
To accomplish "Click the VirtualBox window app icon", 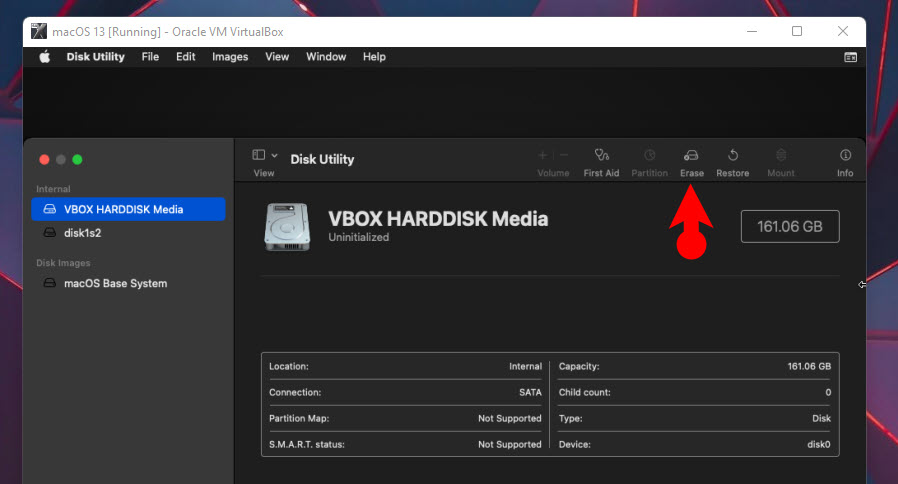I will tap(38, 32).
